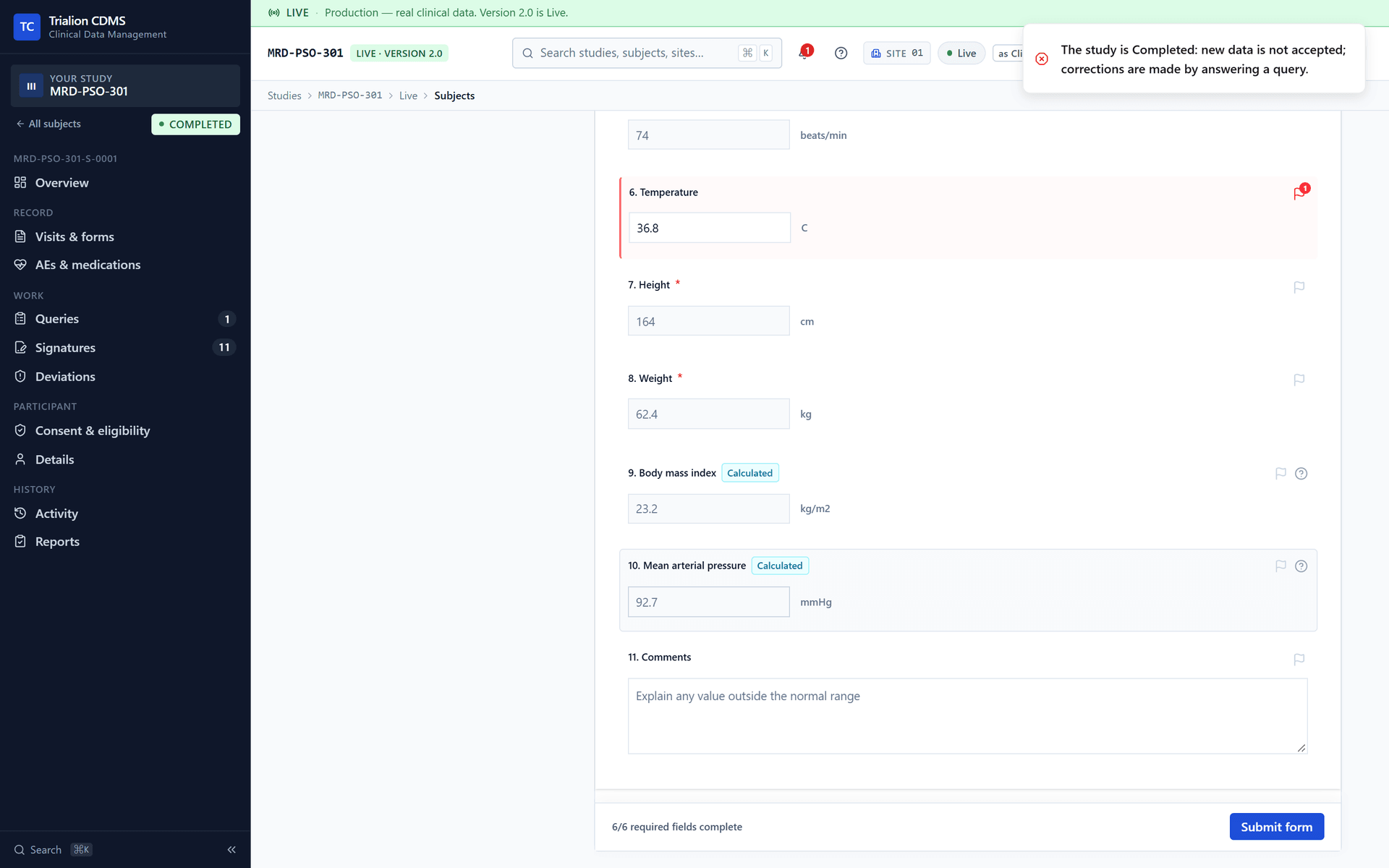Image resolution: width=1389 pixels, height=868 pixels.
Task: Click the subject ID MRD-PSO-301-S-0001
Action: tap(65, 158)
